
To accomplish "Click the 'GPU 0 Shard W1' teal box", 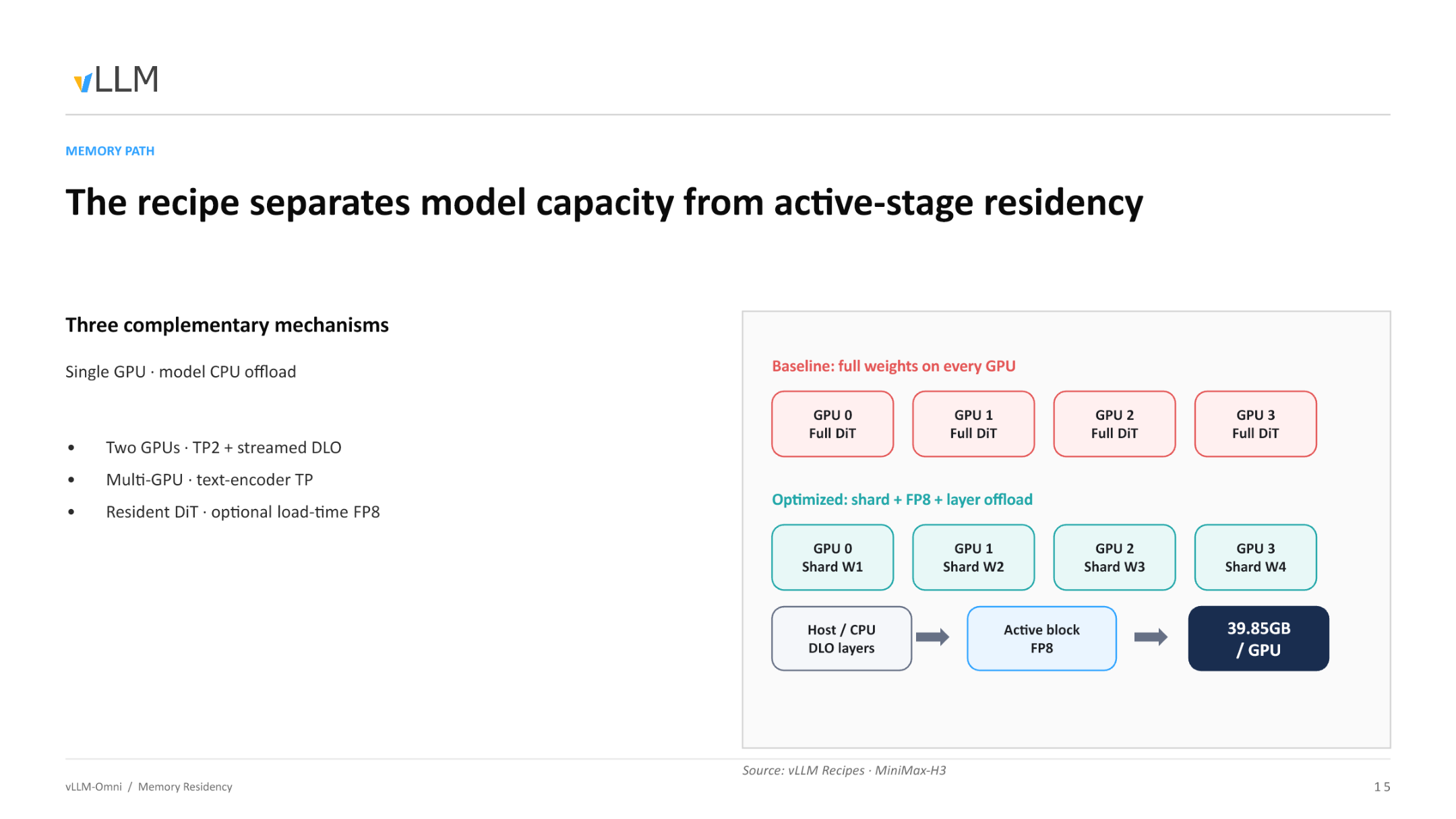I will (x=832, y=557).
